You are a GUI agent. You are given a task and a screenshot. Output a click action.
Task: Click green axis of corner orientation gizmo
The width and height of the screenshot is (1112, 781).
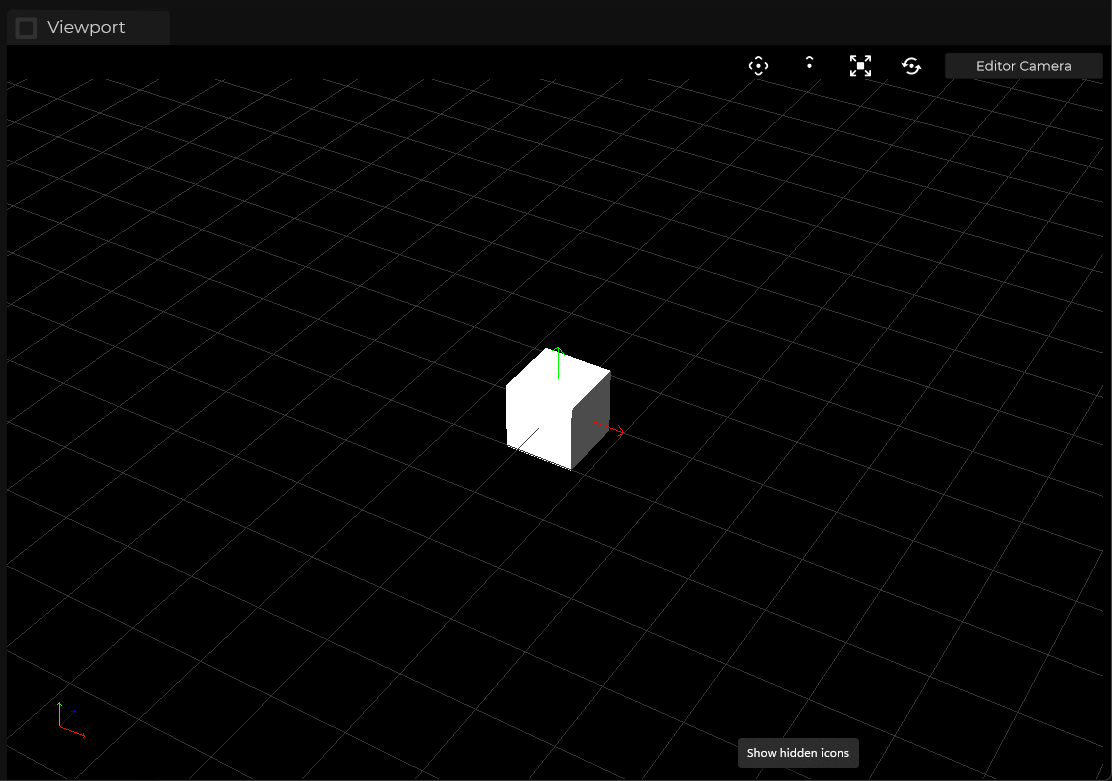pyautogui.click(x=59, y=712)
